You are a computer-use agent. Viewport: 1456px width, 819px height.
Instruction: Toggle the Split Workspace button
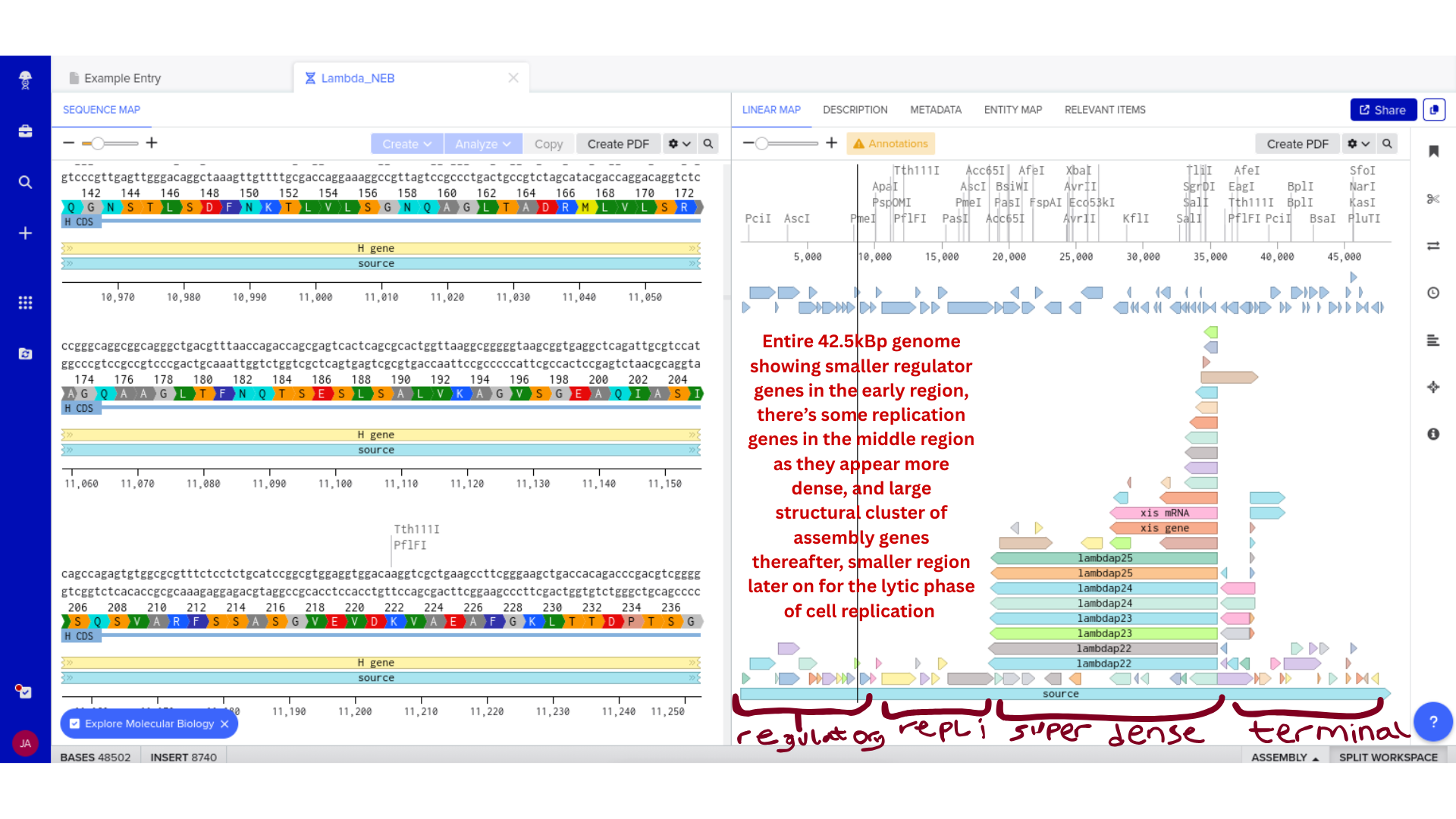[1387, 757]
